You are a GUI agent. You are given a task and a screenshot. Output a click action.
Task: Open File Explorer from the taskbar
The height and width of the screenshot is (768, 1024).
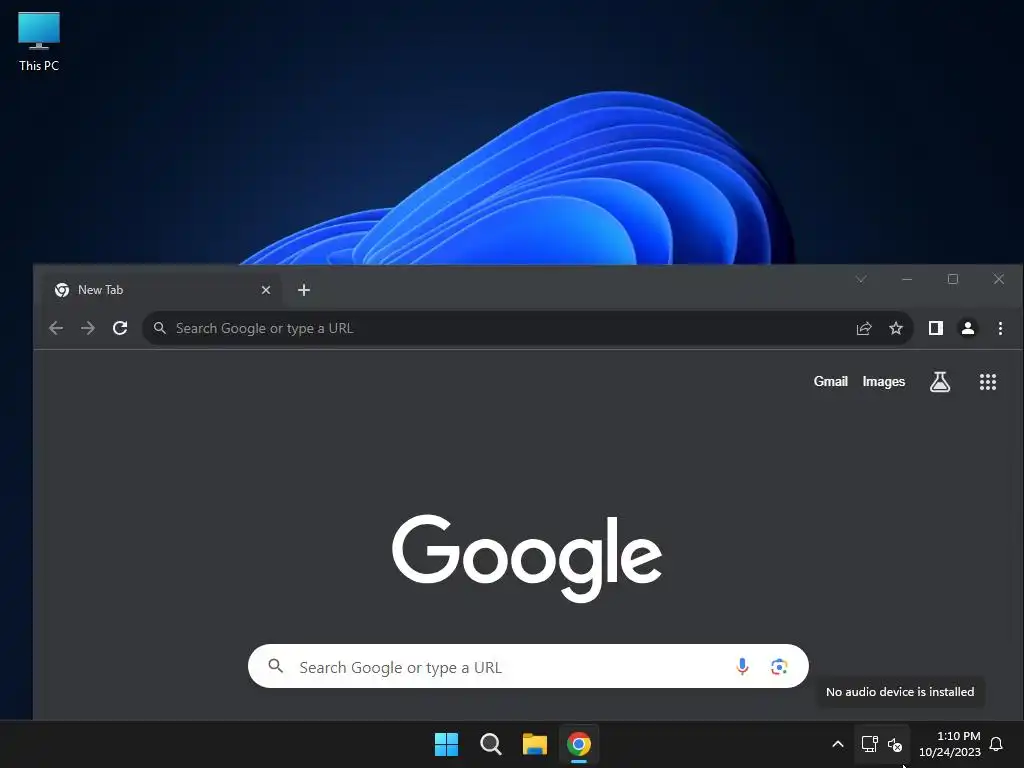point(535,744)
